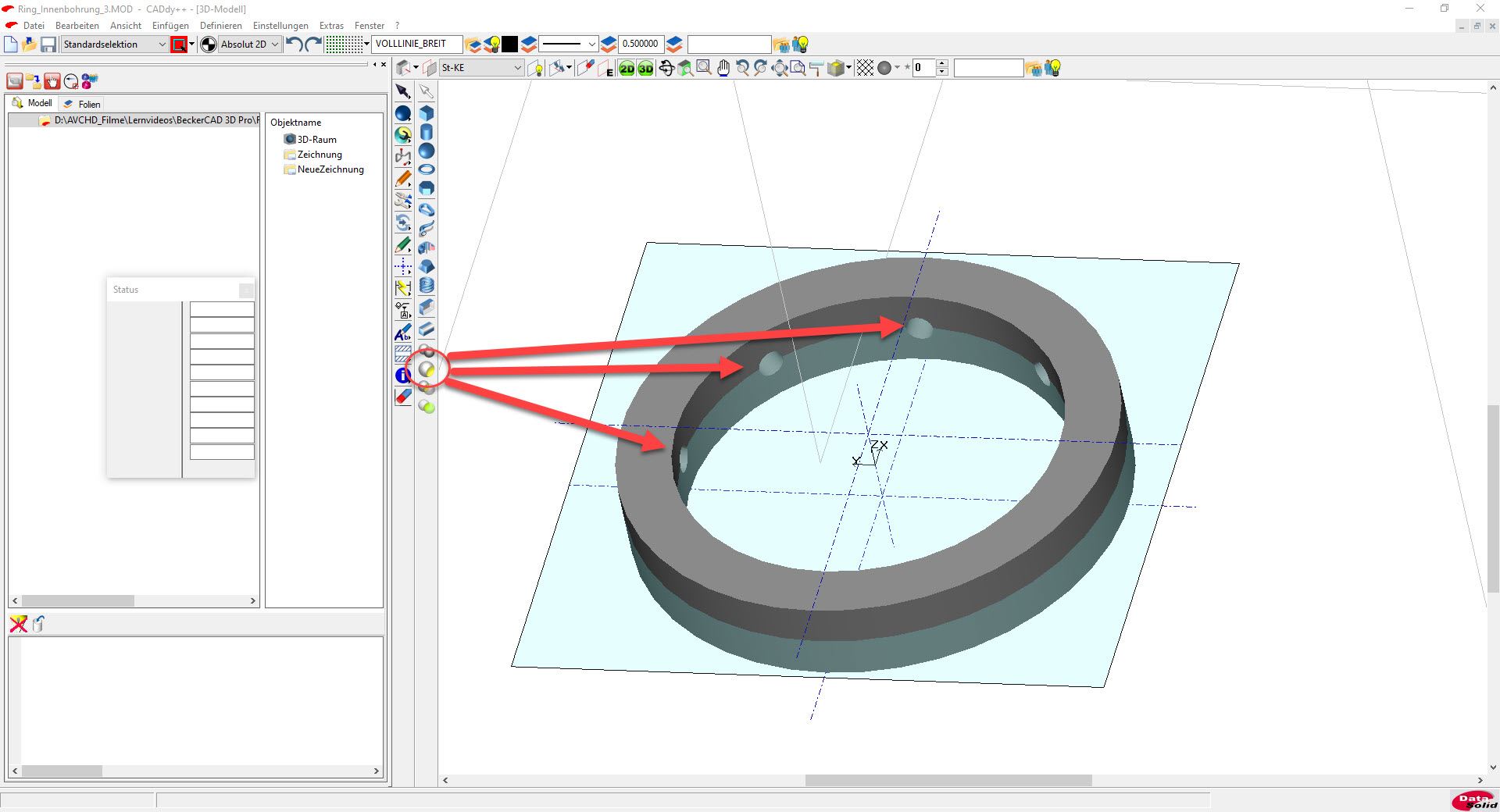Image resolution: width=1500 pixels, height=812 pixels.
Task: Click the undo arrow
Action: click(x=294, y=45)
